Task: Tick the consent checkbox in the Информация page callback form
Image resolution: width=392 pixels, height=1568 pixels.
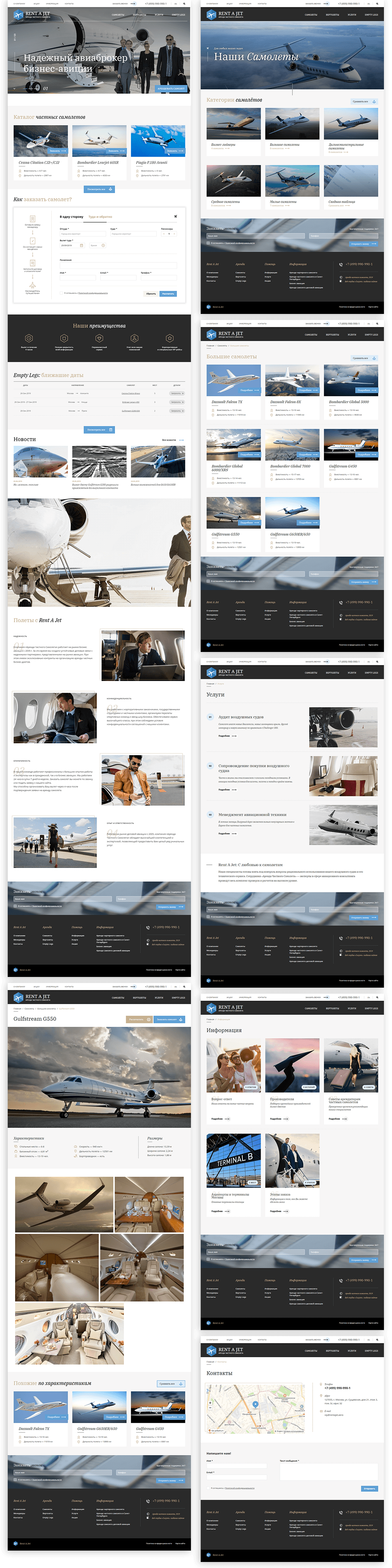Action: tap(208, 1259)
